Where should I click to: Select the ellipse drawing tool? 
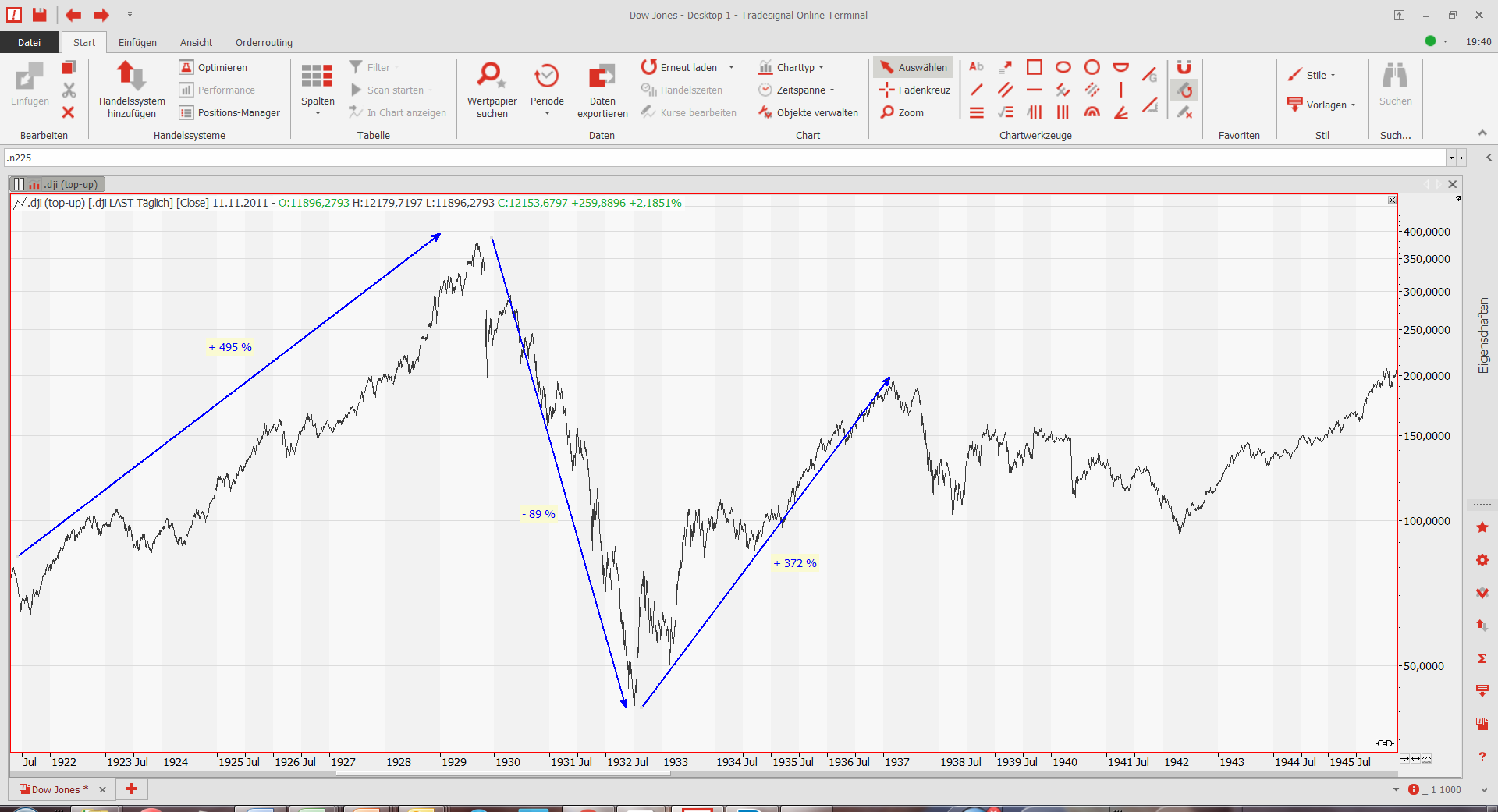pyautogui.click(x=1063, y=67)
